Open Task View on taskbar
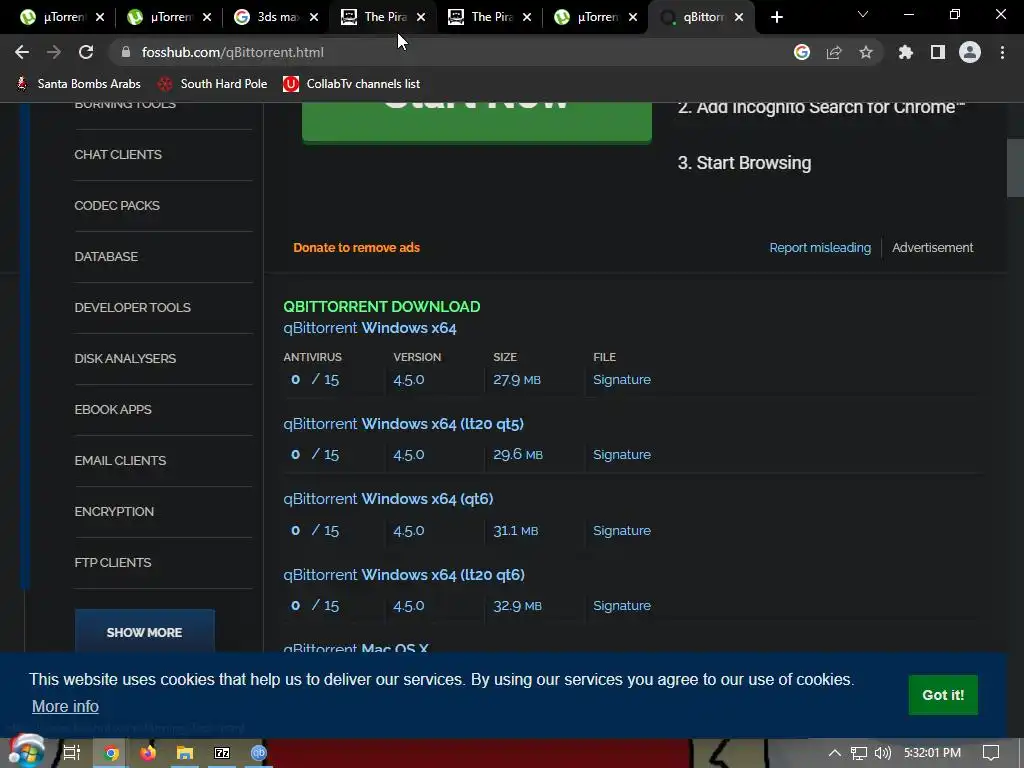The image size is (1024, 768). pos(72,753)
